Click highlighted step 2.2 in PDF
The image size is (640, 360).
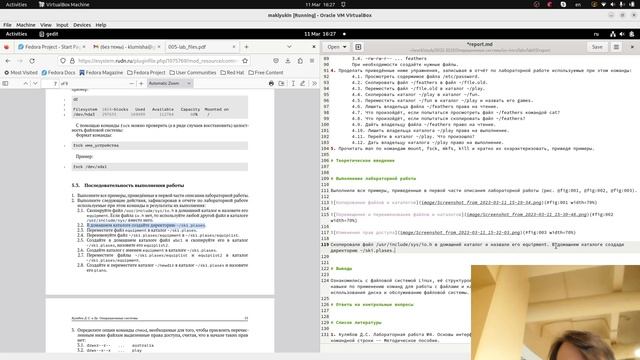pos(146,225)
